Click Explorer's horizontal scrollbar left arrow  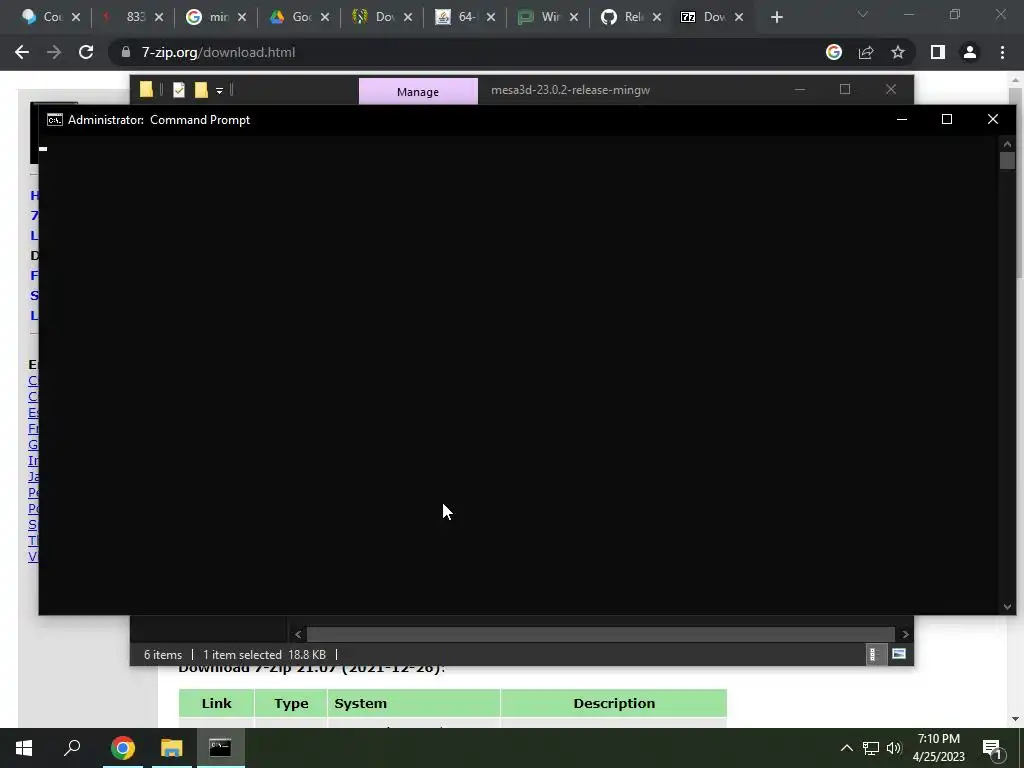pos(298,634)
